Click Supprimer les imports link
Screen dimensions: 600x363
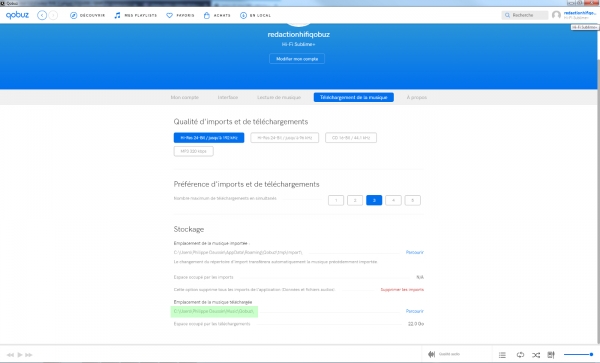pyautogui.click(x=402, y=290)
